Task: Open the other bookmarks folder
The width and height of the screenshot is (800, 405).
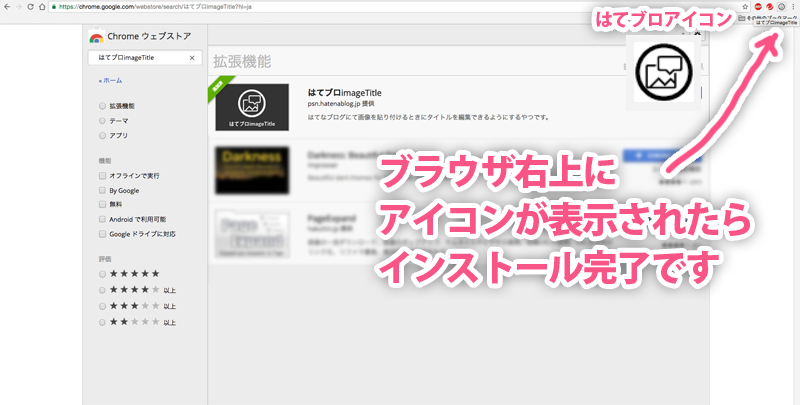Action: click(767, 18)
